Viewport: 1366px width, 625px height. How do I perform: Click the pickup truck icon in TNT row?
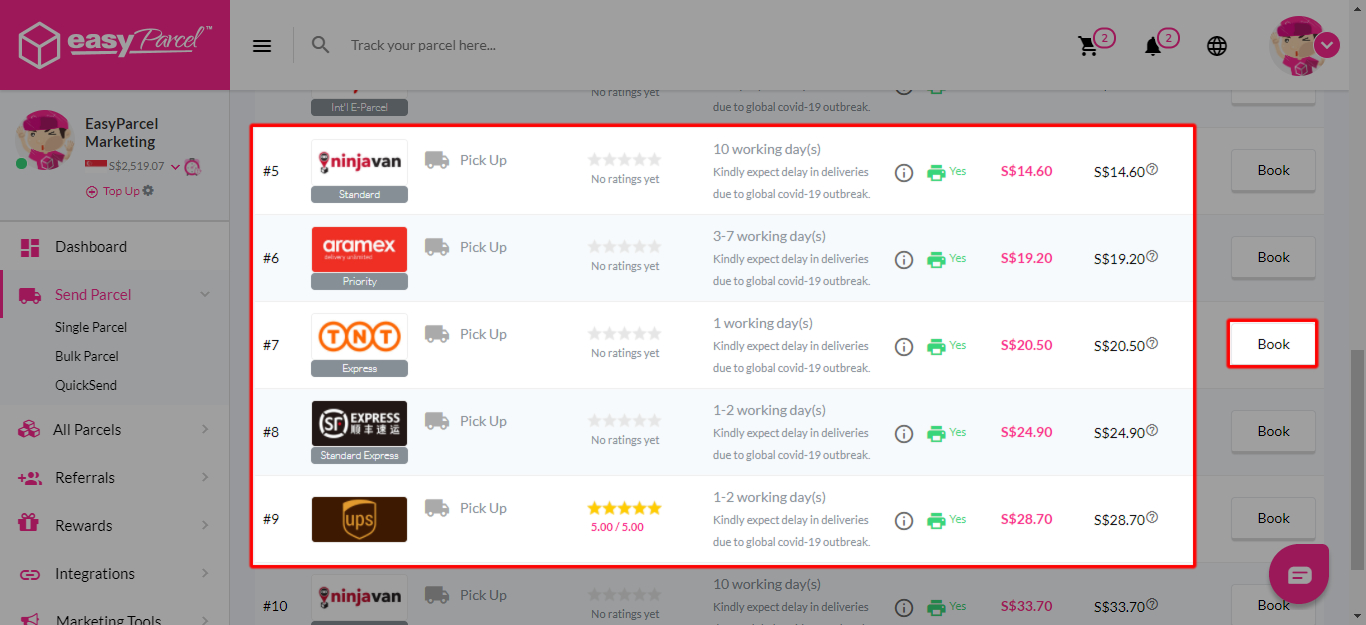pos(436,334)
